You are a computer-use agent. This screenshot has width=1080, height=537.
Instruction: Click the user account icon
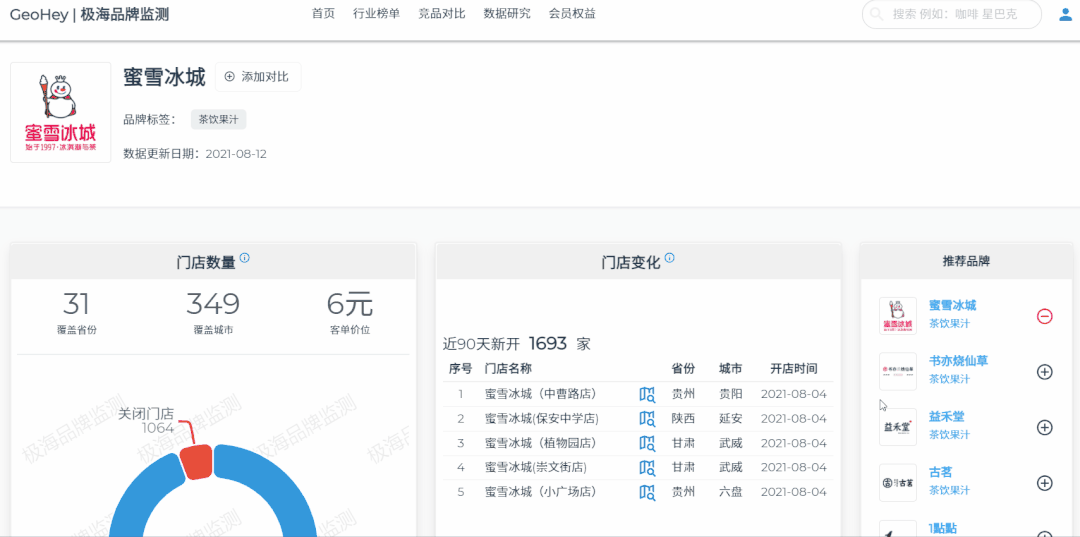click(x=1065, y=14)
